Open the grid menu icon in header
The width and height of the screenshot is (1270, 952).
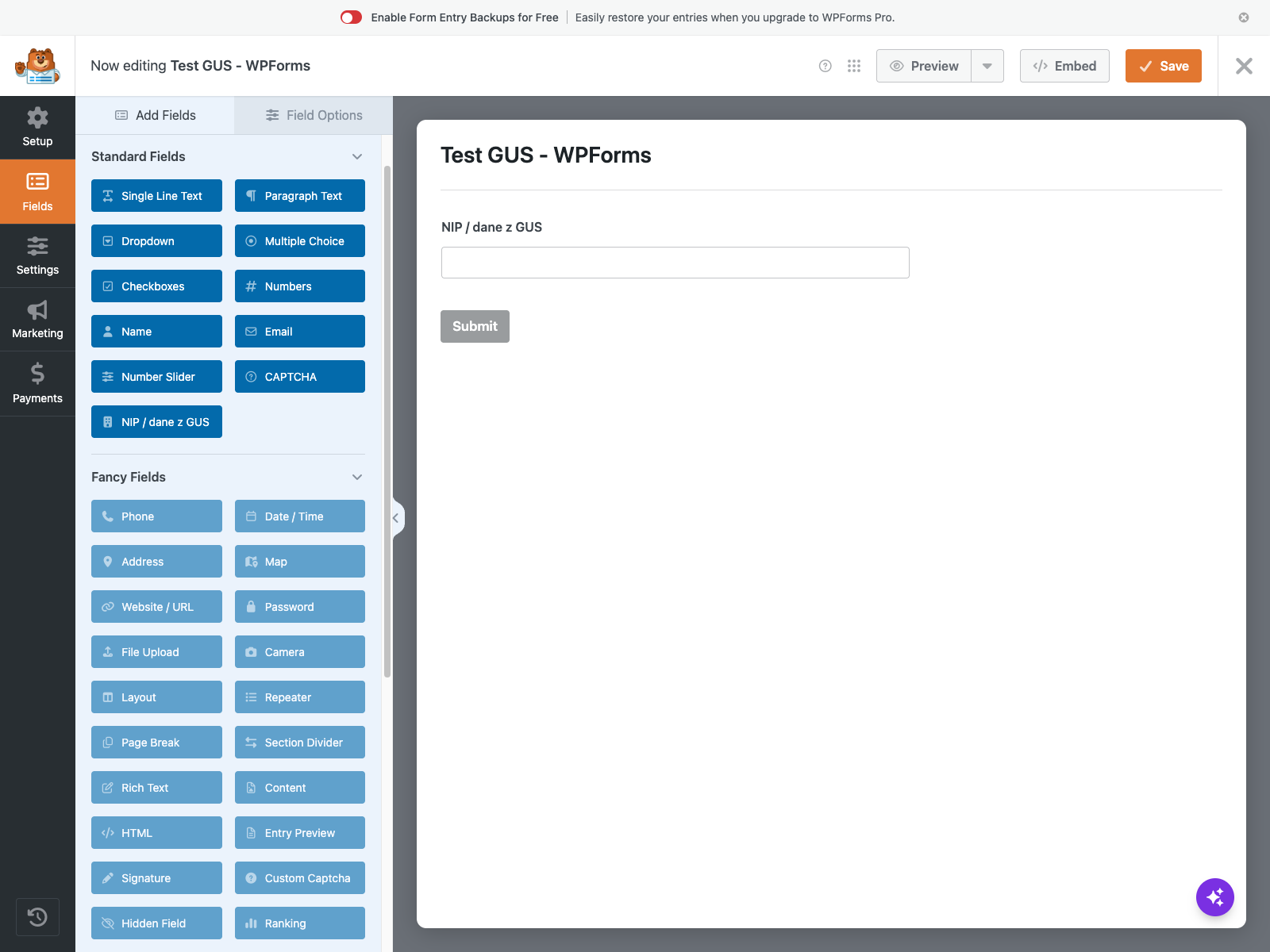[x=854, y=66]
